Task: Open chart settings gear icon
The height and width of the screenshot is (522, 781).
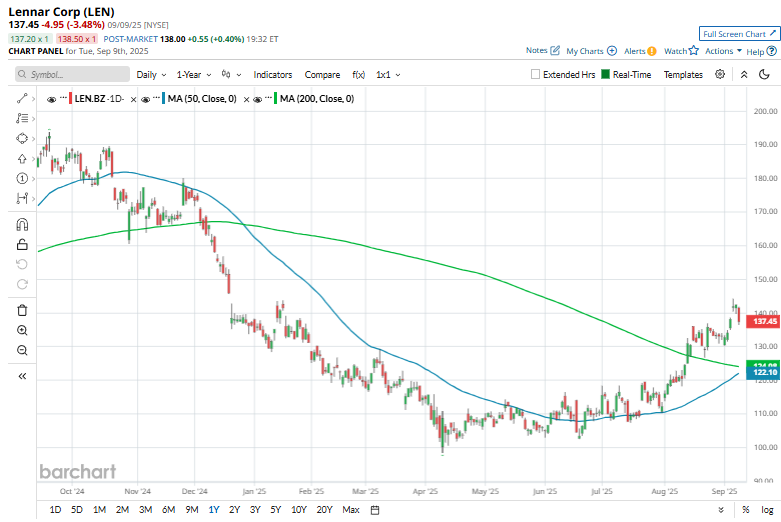Action: (x=720, y=74)
